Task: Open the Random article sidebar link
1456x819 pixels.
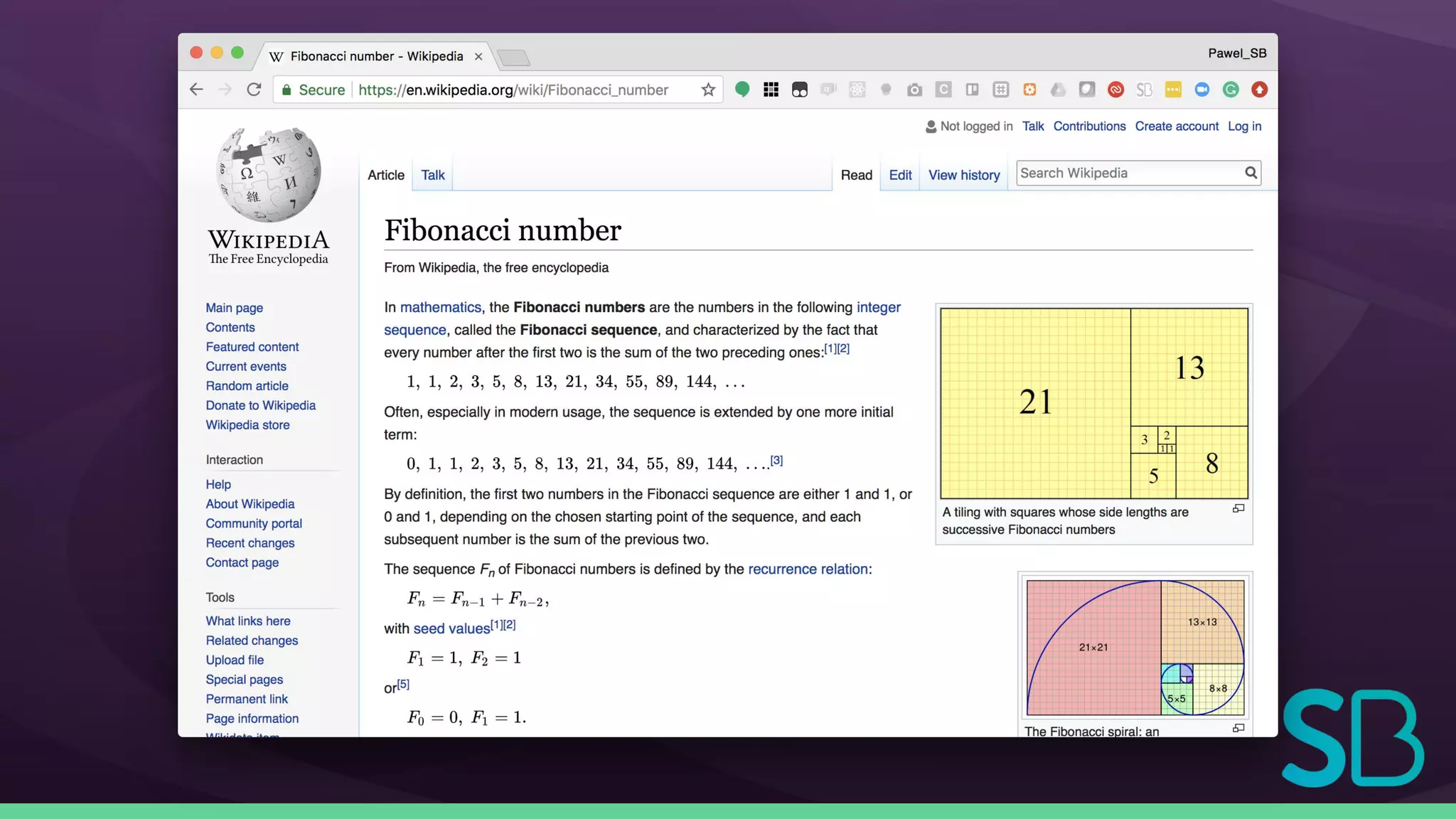Action: tap(247, 385)
